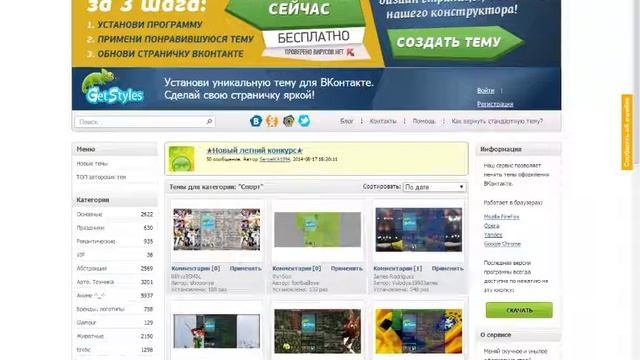Open the night stadium theme thumbnail
Image resolution: width=640 pixels, height=360 pixels.
[419, 229]
